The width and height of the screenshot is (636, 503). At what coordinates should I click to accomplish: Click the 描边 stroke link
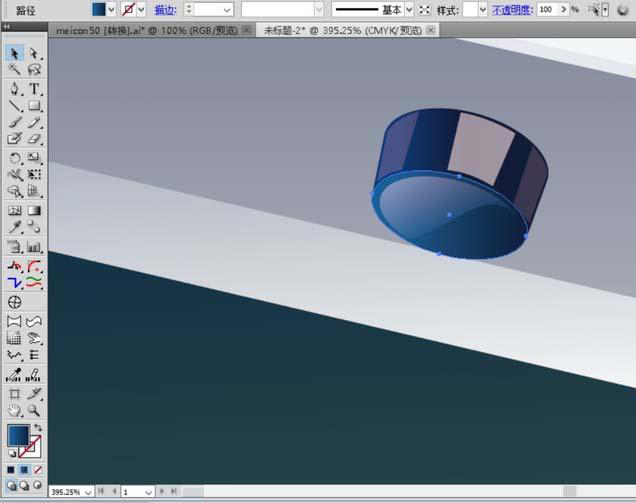click(165, 9)
